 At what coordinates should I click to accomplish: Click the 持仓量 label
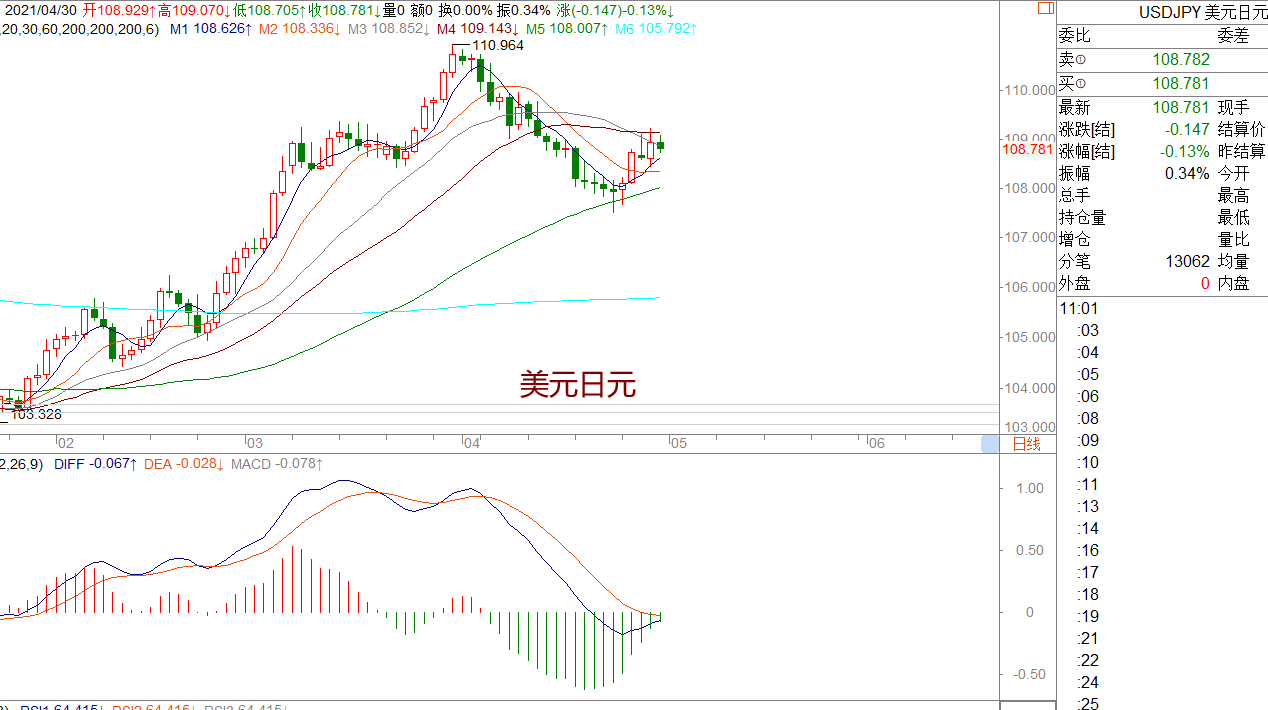(x=1083, y=217)
